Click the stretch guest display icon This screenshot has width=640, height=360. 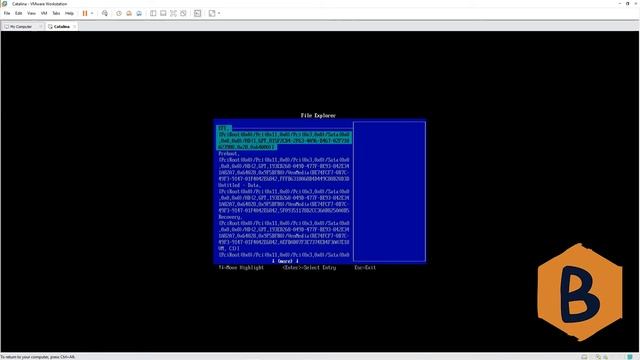click(212, 13)
